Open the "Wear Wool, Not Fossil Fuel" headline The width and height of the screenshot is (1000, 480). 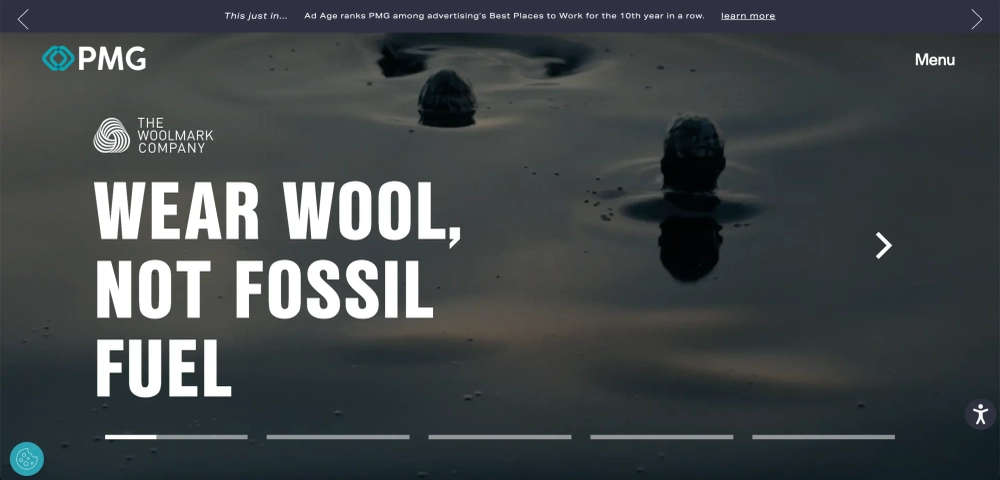point(277,288)
